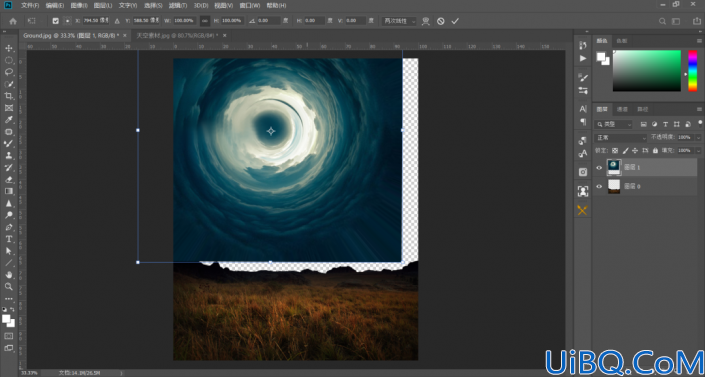Click the Color panel foreground swatch
Image resolution: width=705 pixels, height=377 pixels.
click(x=601, y=57)
